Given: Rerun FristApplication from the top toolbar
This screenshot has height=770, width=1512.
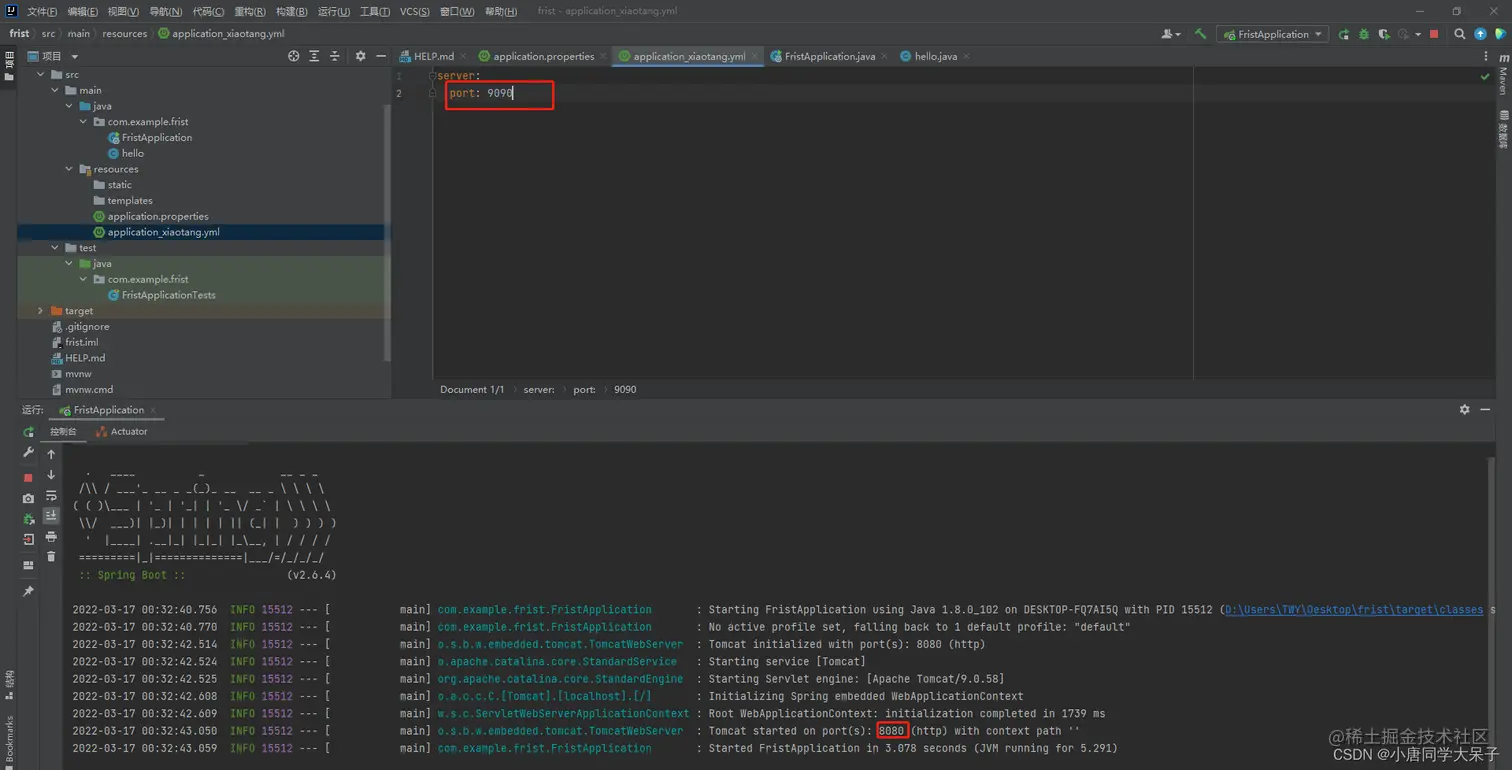Looking at the screenshot, I should click(x=1344, y=34).
